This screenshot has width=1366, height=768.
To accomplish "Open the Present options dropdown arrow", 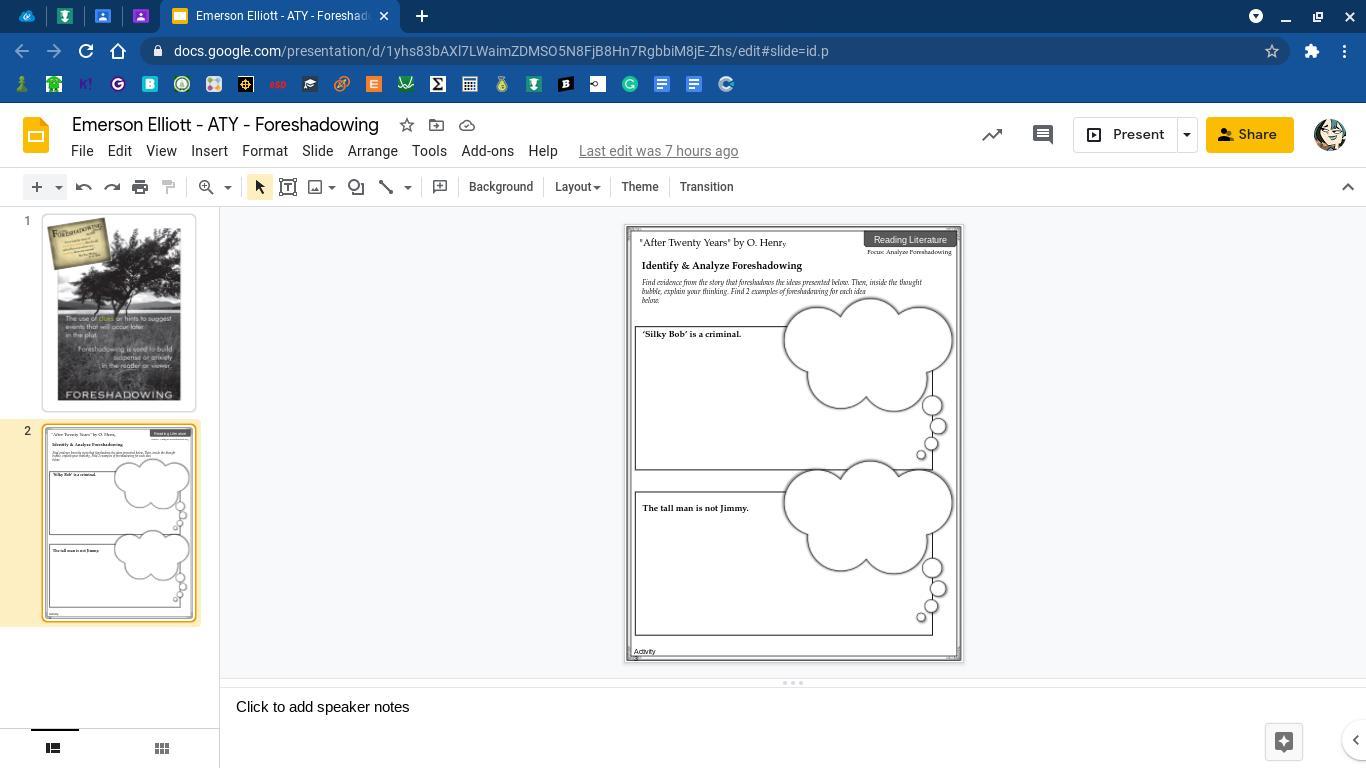I will click(x=1187, y=135).
